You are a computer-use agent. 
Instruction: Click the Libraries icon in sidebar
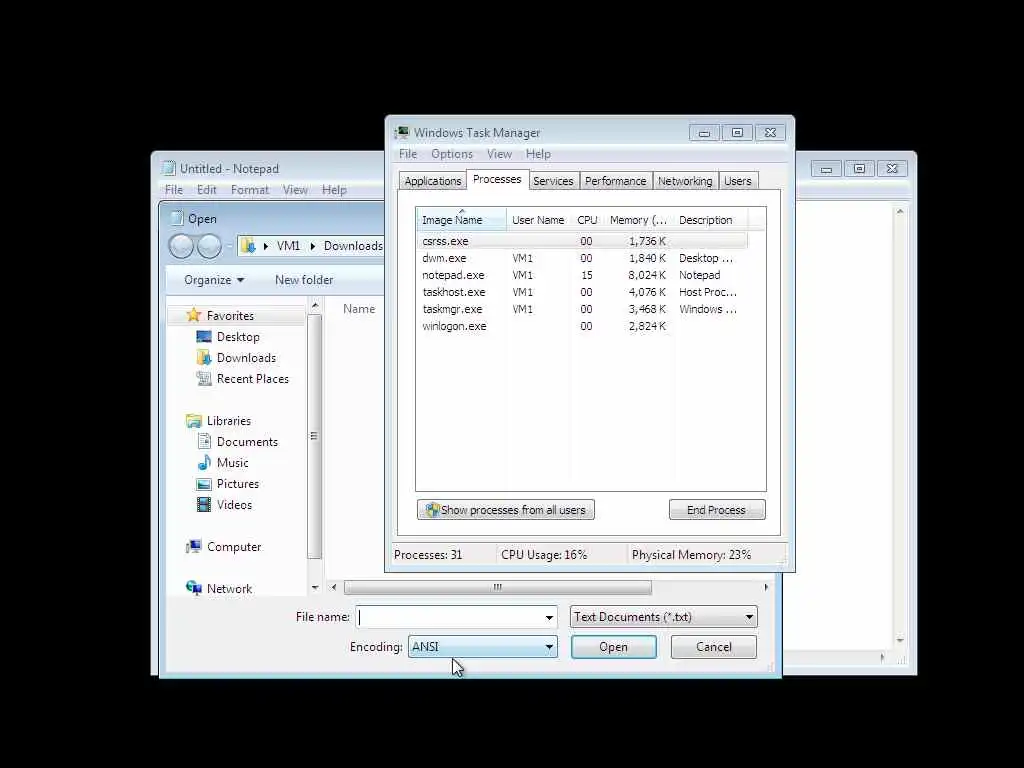(193, 421)
